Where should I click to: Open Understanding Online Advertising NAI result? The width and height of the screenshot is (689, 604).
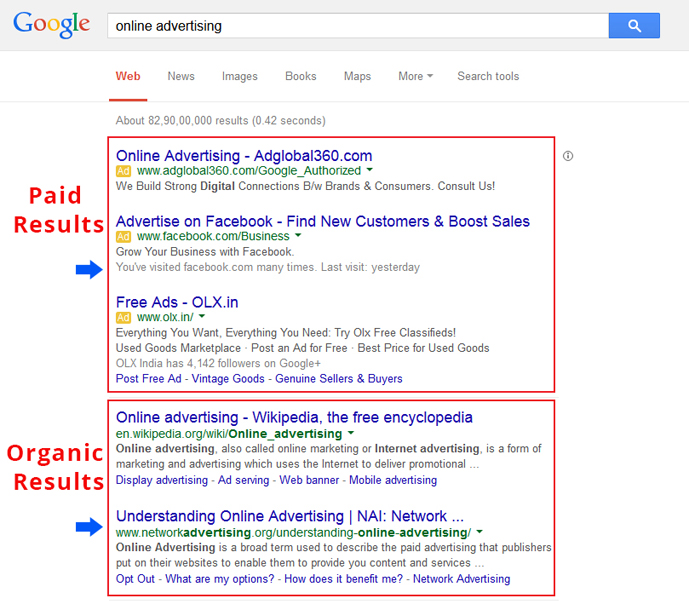[x=289, y=516]
